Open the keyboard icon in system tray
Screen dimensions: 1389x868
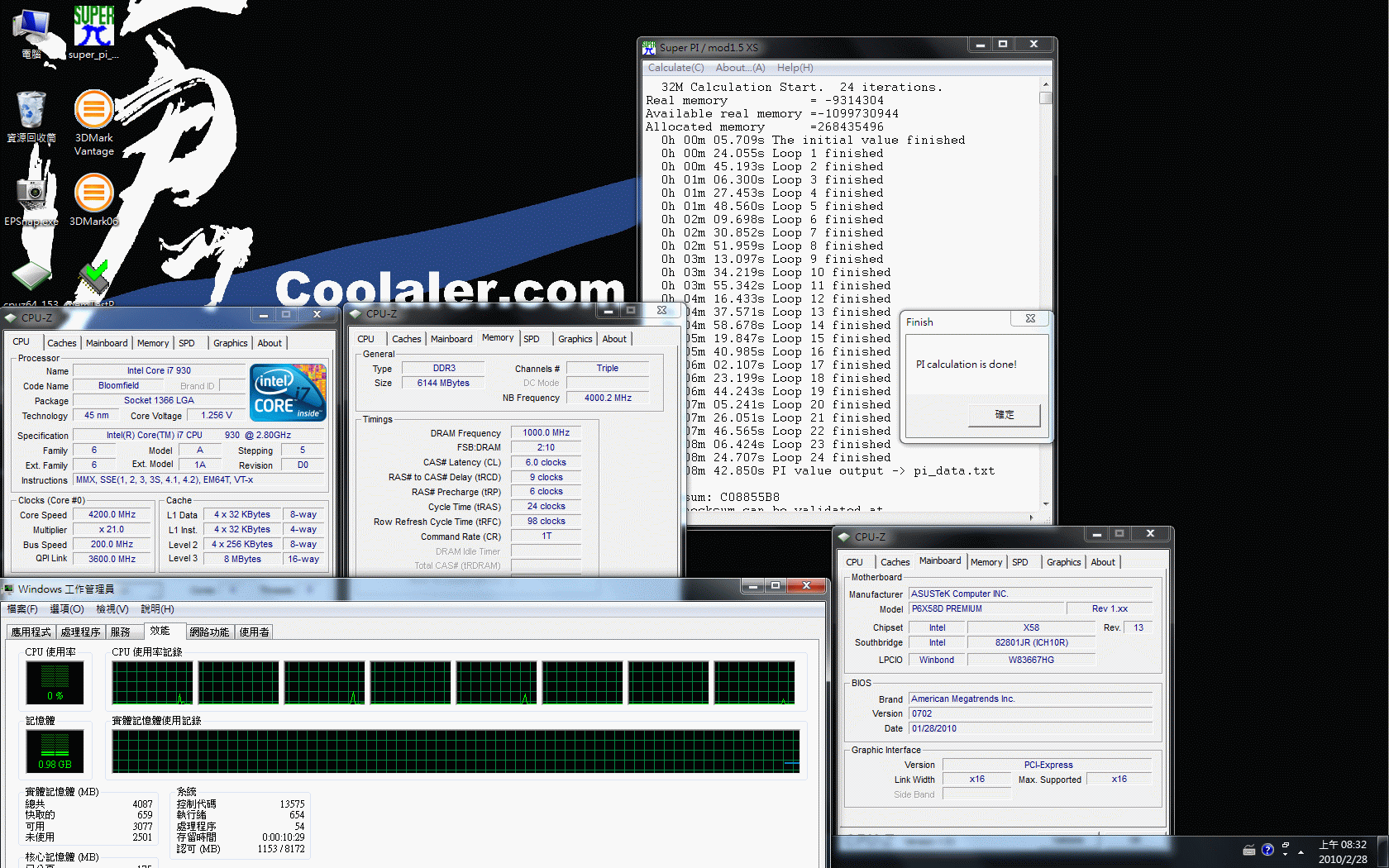click(x=1248, y=850)
